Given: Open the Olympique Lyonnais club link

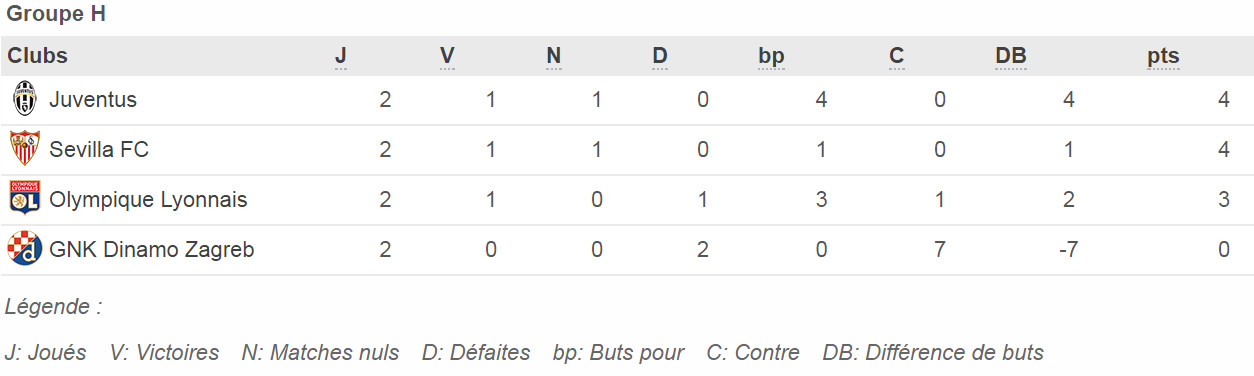Looking at the screenshot, I should [148, 200].
